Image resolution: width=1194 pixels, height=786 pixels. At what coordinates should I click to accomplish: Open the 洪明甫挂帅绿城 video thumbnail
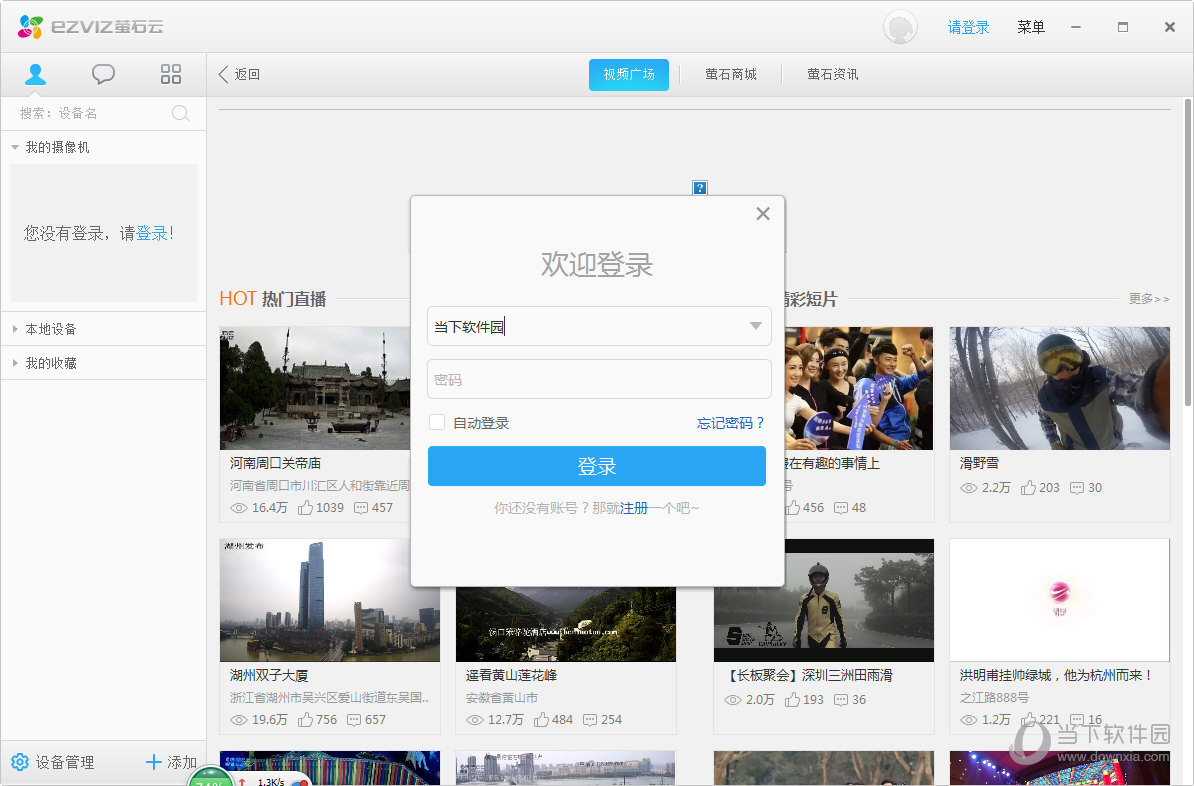[1059, 600]
